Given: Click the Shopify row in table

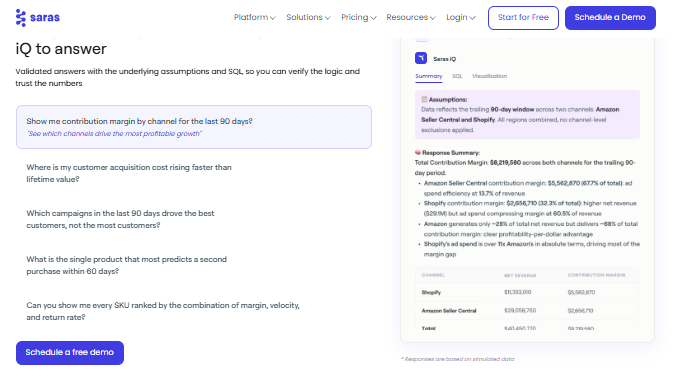Looking at the screenshot, I should [527, 292].
